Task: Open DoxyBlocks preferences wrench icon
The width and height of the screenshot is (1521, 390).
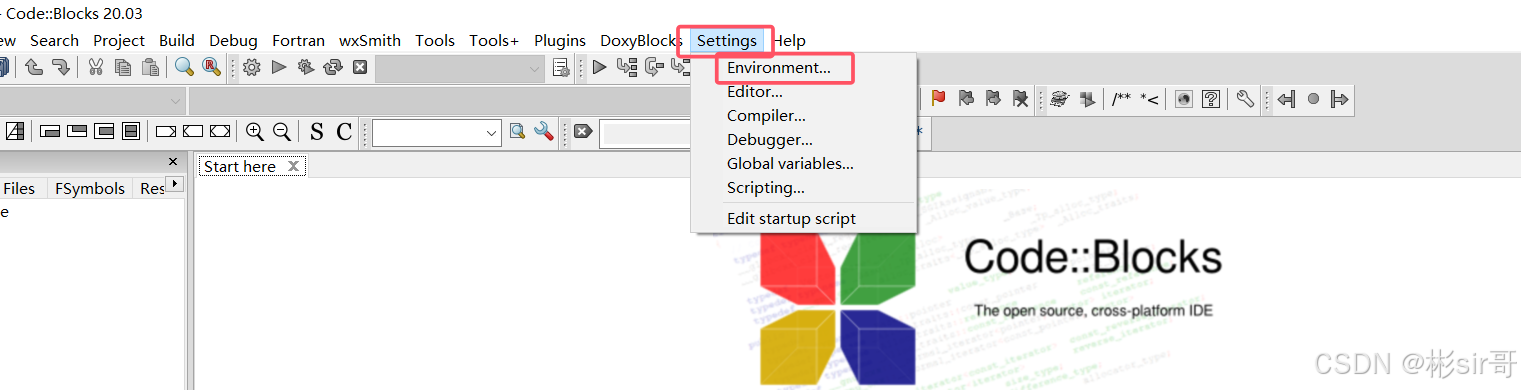Action: 1245,98
